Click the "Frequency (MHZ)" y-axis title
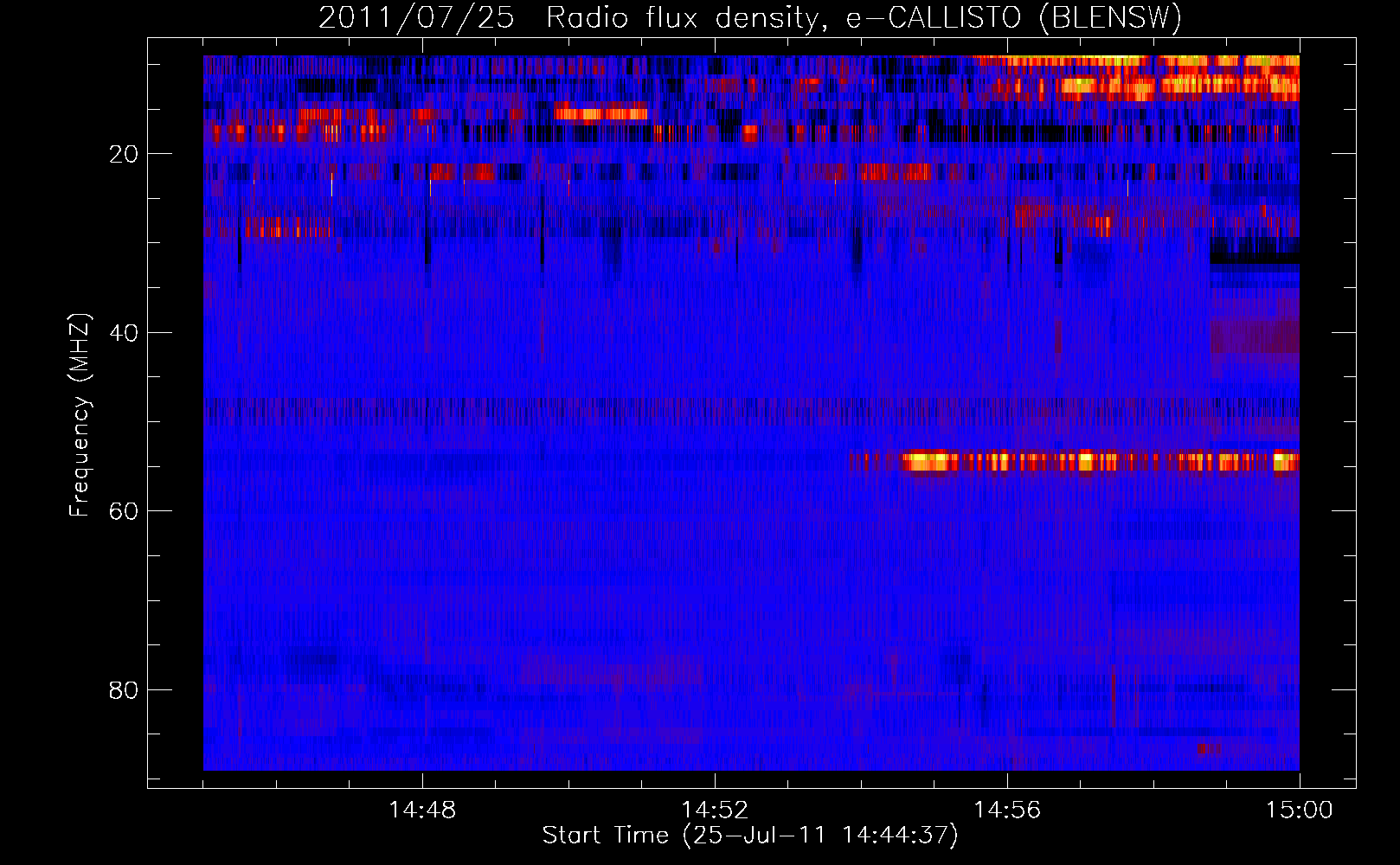 coord(80,415)
